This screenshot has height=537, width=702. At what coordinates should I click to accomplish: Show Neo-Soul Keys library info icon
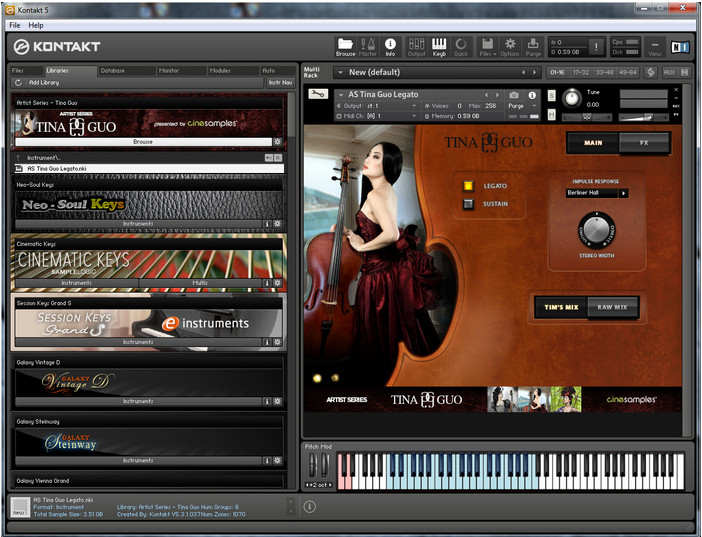pos(267,223)
